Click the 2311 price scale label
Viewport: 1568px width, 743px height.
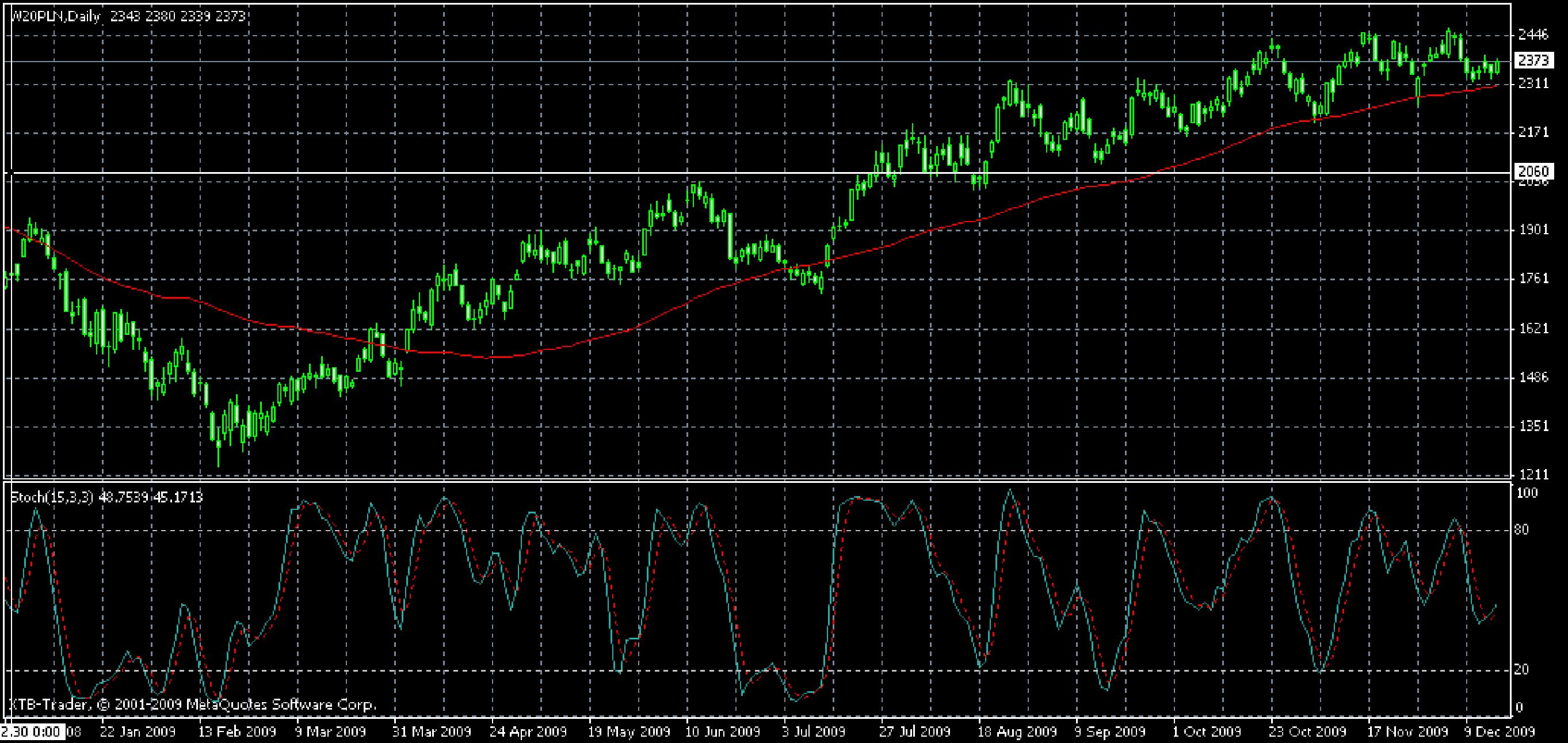[x=1533, y=83]
